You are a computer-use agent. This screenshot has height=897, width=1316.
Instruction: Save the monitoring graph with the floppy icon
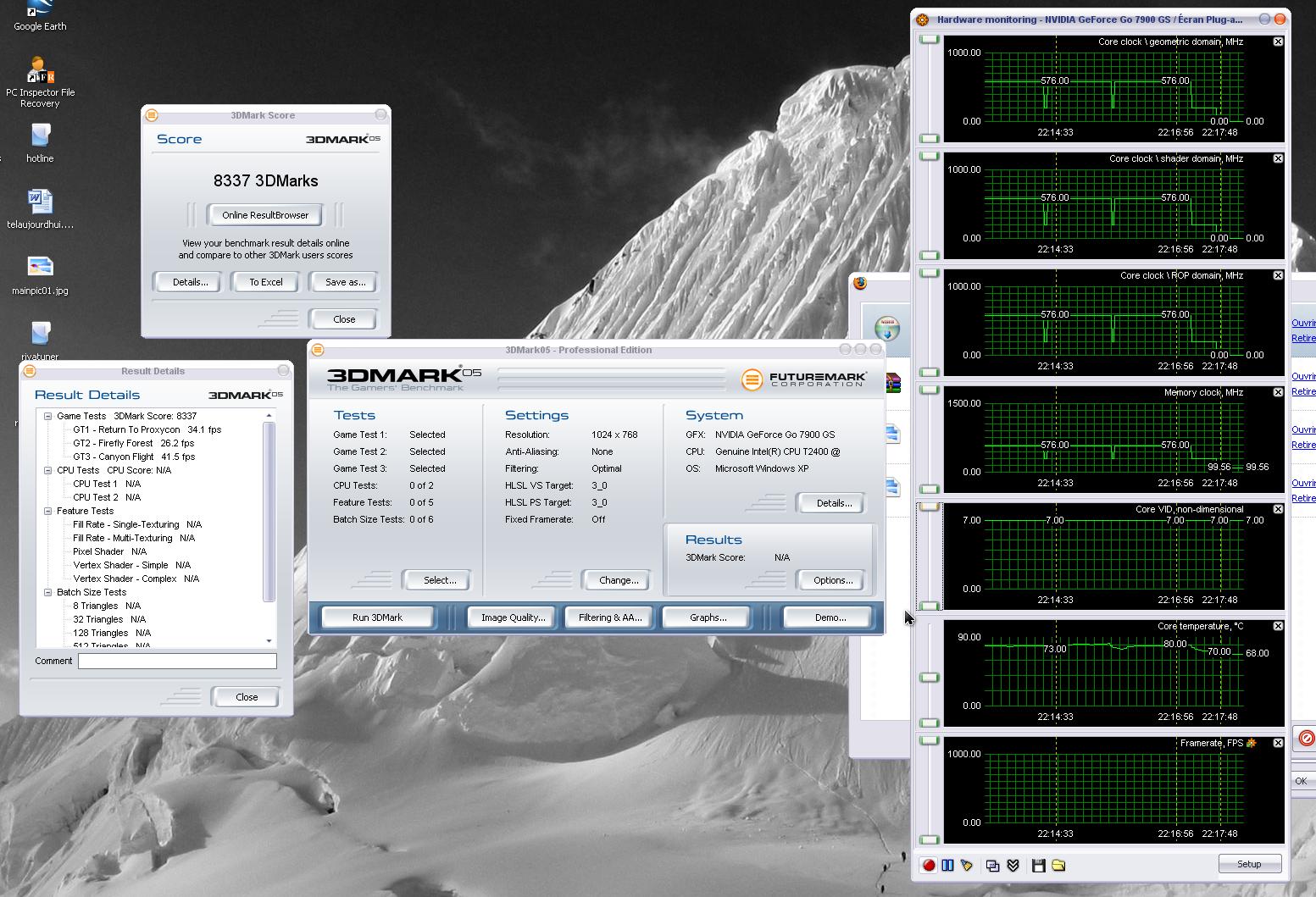1038,865
